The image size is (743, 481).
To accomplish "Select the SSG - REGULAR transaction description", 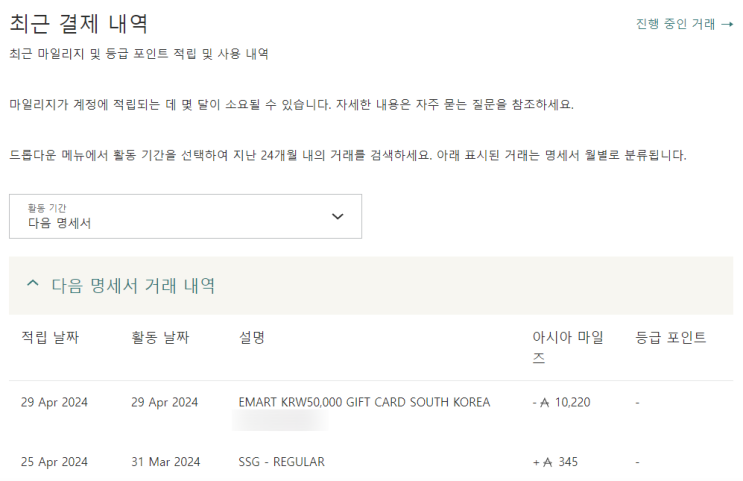I will click(x=281, y=462).
